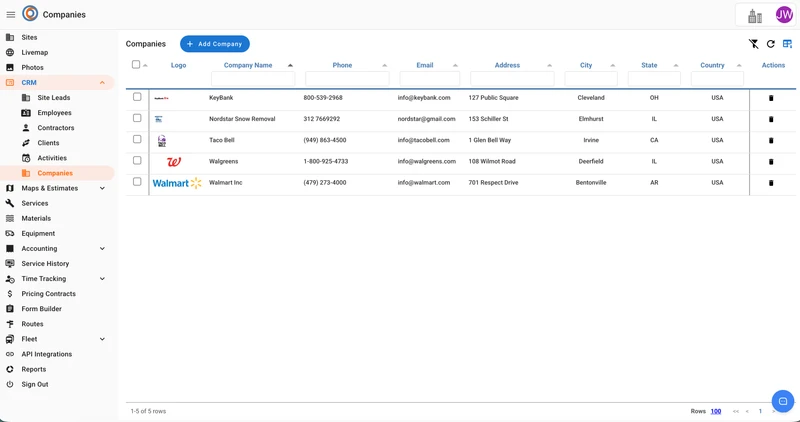Sort by Company Name arrow
800x422 pixels.
click(x=290, y=65)
